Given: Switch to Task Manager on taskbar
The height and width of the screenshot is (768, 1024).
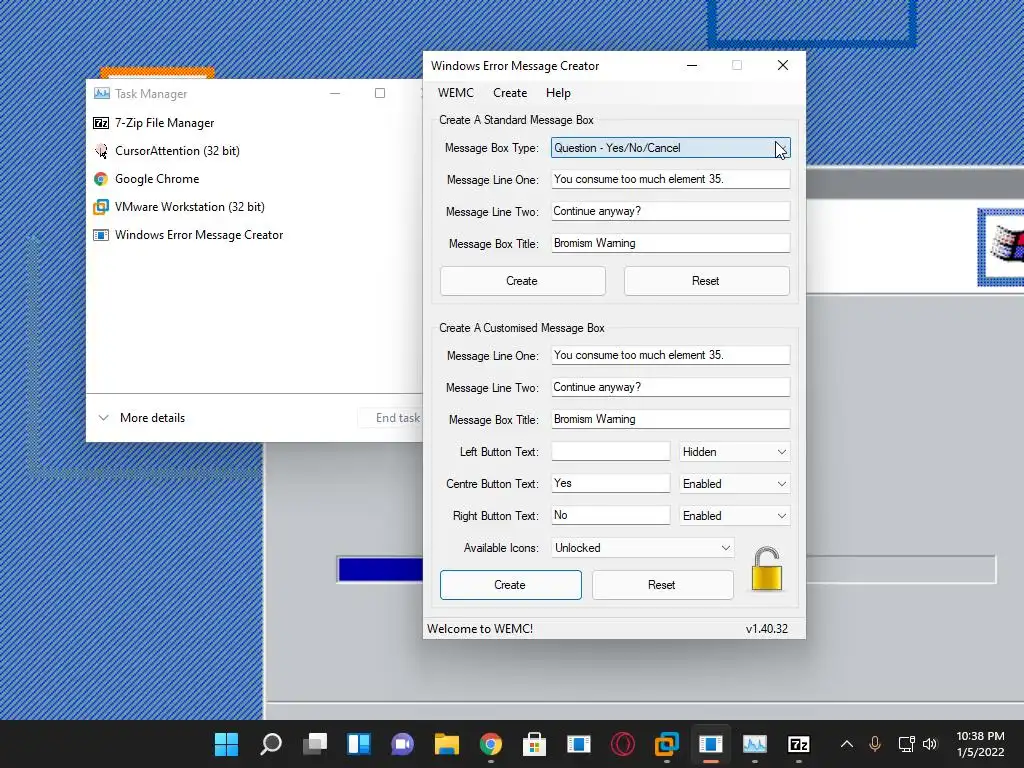Looking at the screenshot, I should [x=754, y=744].
